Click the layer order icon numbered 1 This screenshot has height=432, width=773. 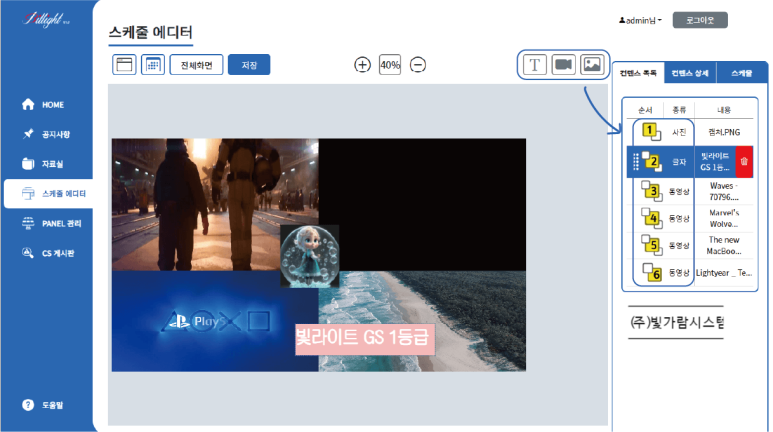(652, 132)
